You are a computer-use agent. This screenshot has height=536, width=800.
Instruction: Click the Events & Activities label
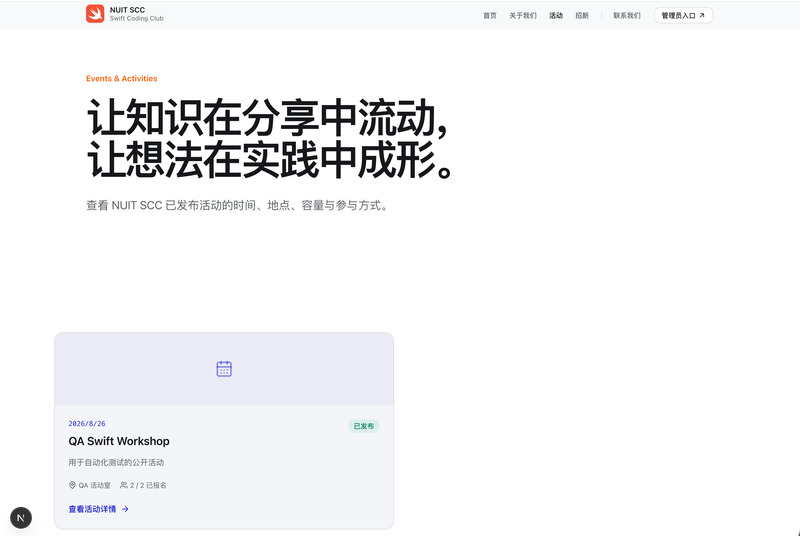coord(121,79)
